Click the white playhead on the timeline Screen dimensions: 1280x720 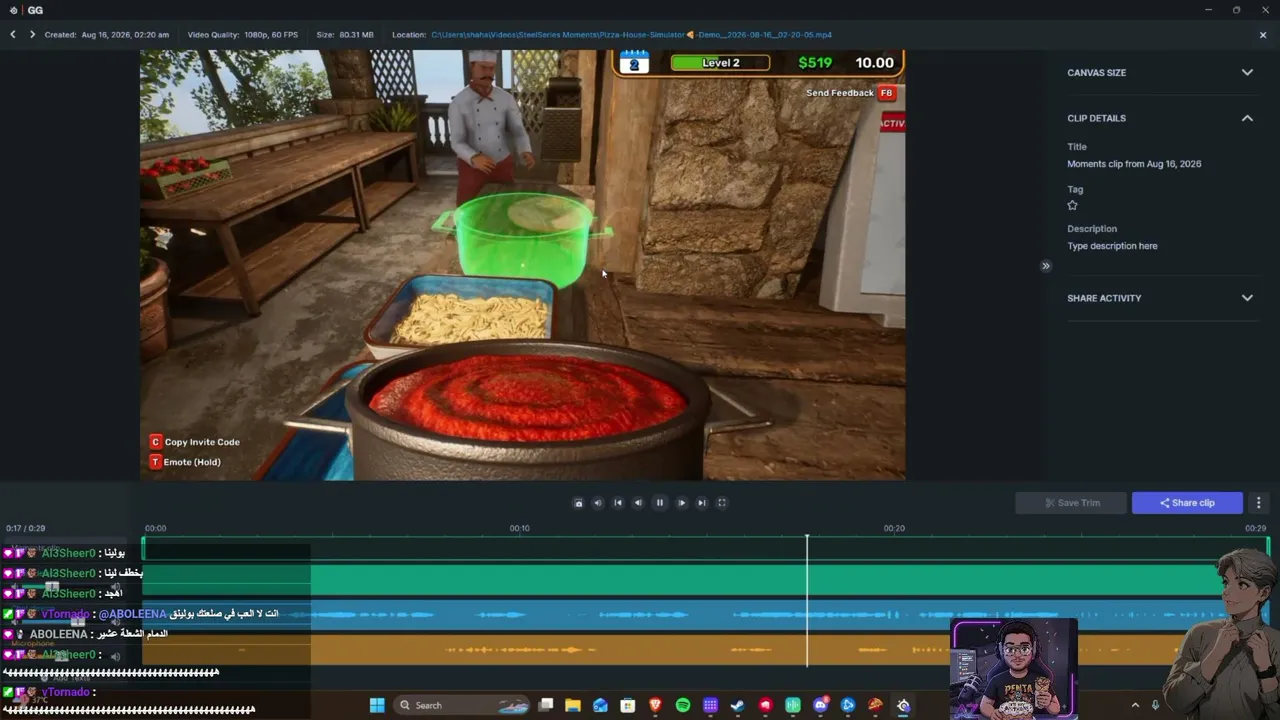tap(807, 600)
